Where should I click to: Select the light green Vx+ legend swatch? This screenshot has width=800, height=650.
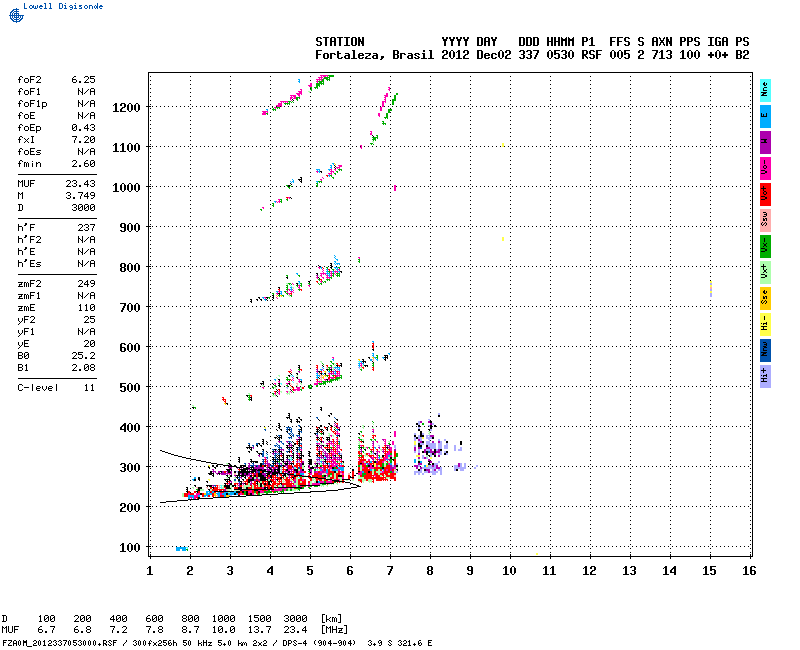click(x=765, y=272)
